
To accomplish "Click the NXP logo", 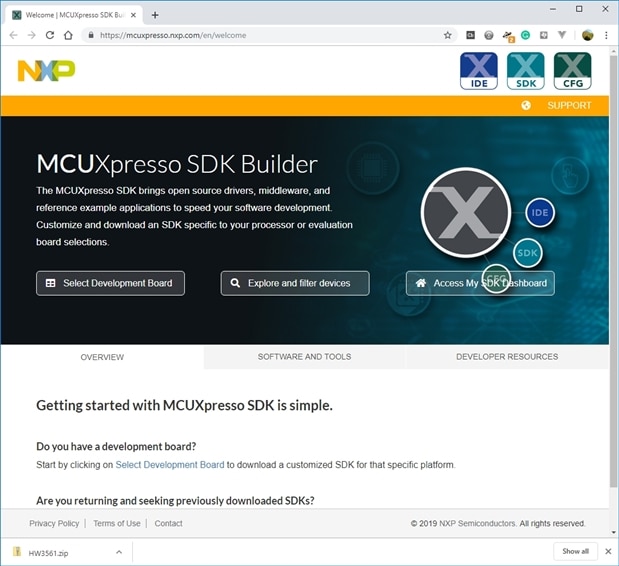I will click(x=46, y=71).
